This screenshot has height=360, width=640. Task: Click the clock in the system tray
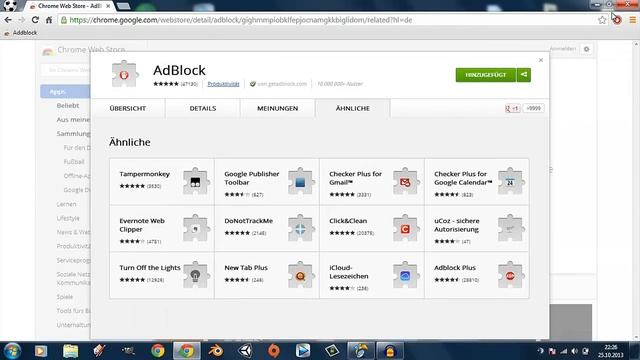(611, 351)
